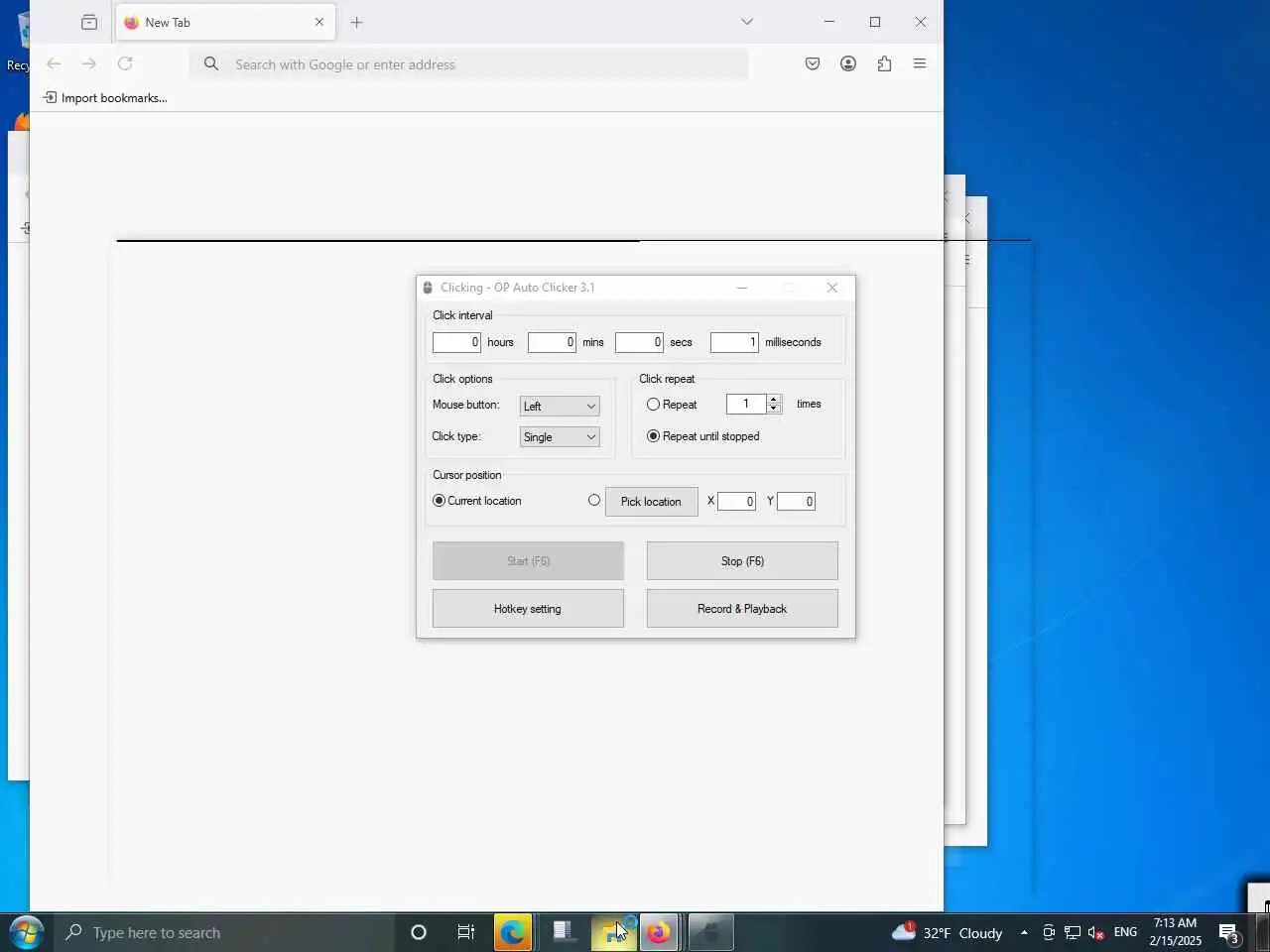The image size is (1270, 952).
Task: Decrease repeat count with down arrow
Action: [x=774, y=409]
